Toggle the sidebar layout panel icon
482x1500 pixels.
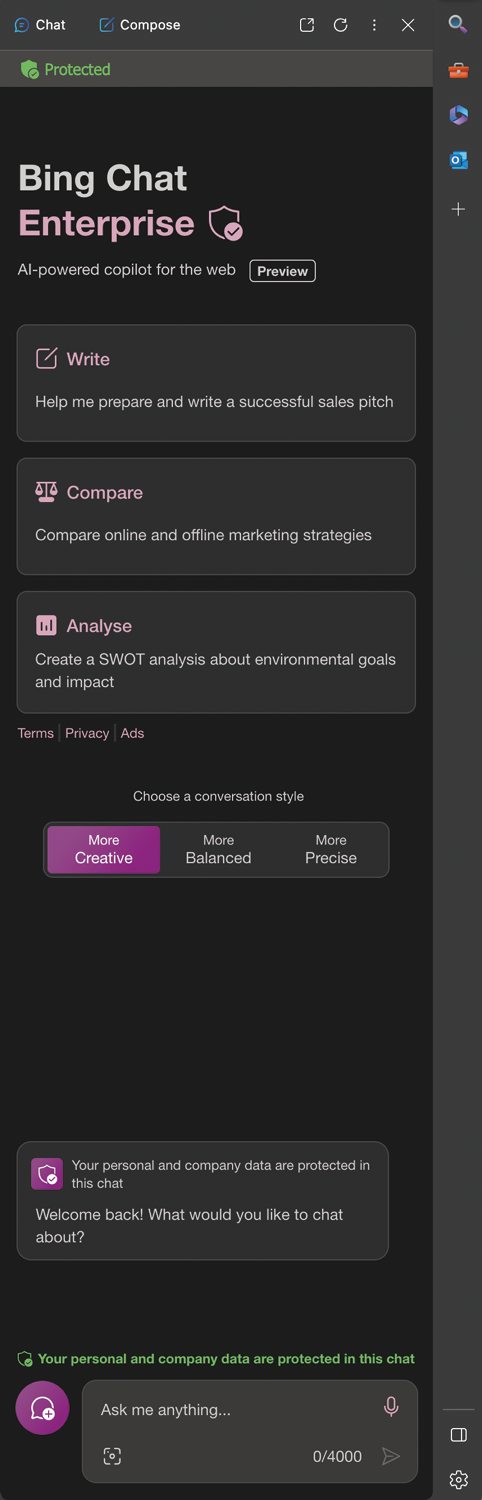coord(459,1435)
